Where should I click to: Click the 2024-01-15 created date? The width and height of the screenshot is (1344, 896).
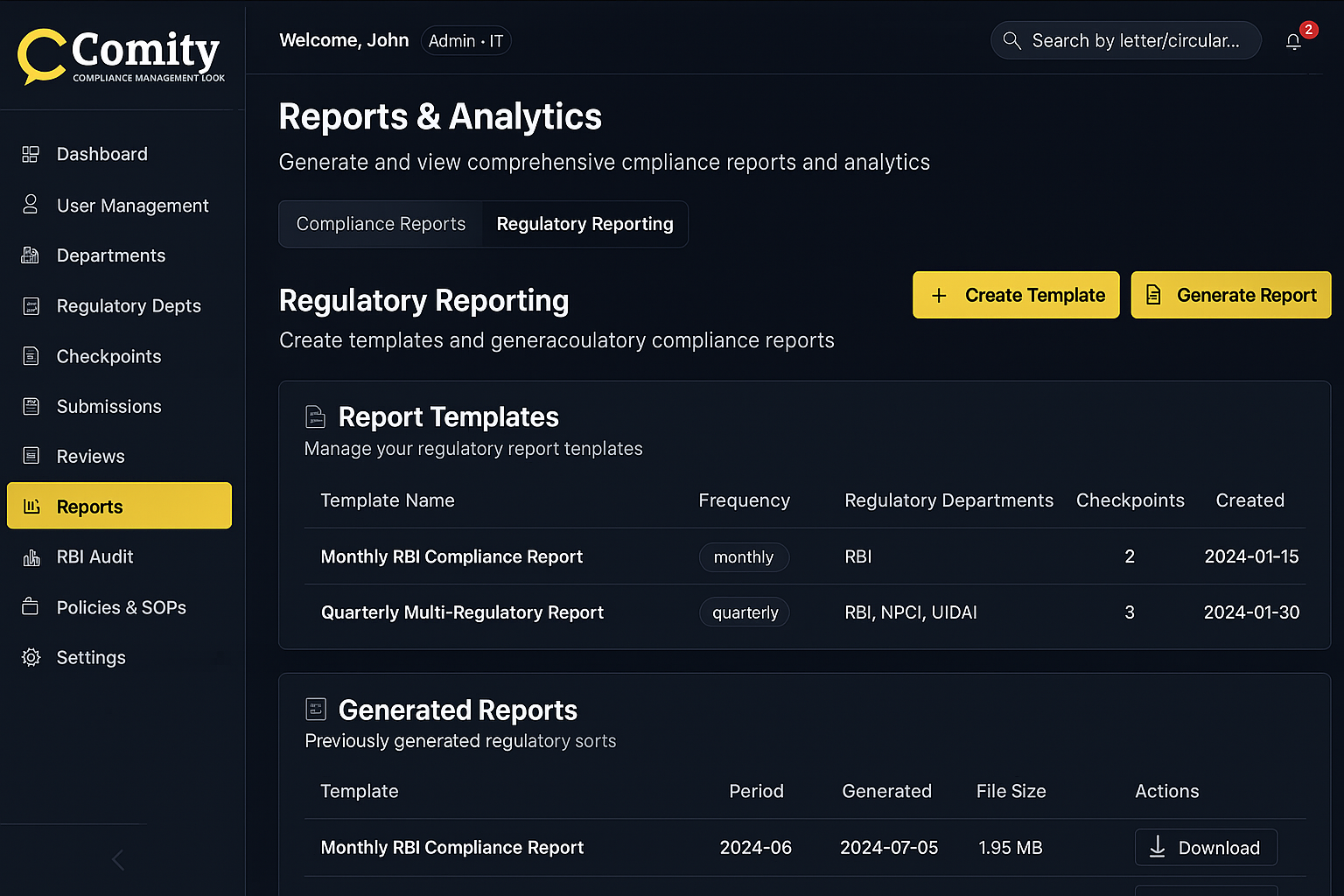click(1251, 556)
